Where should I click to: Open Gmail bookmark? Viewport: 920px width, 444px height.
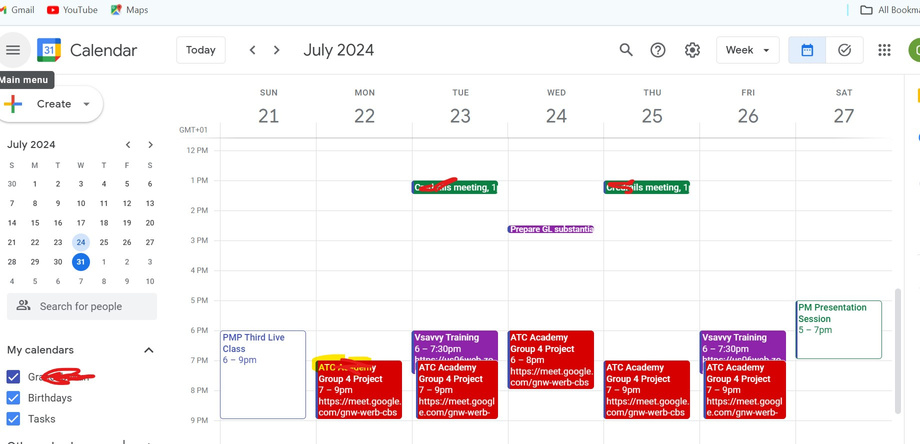tap(17, 10)
